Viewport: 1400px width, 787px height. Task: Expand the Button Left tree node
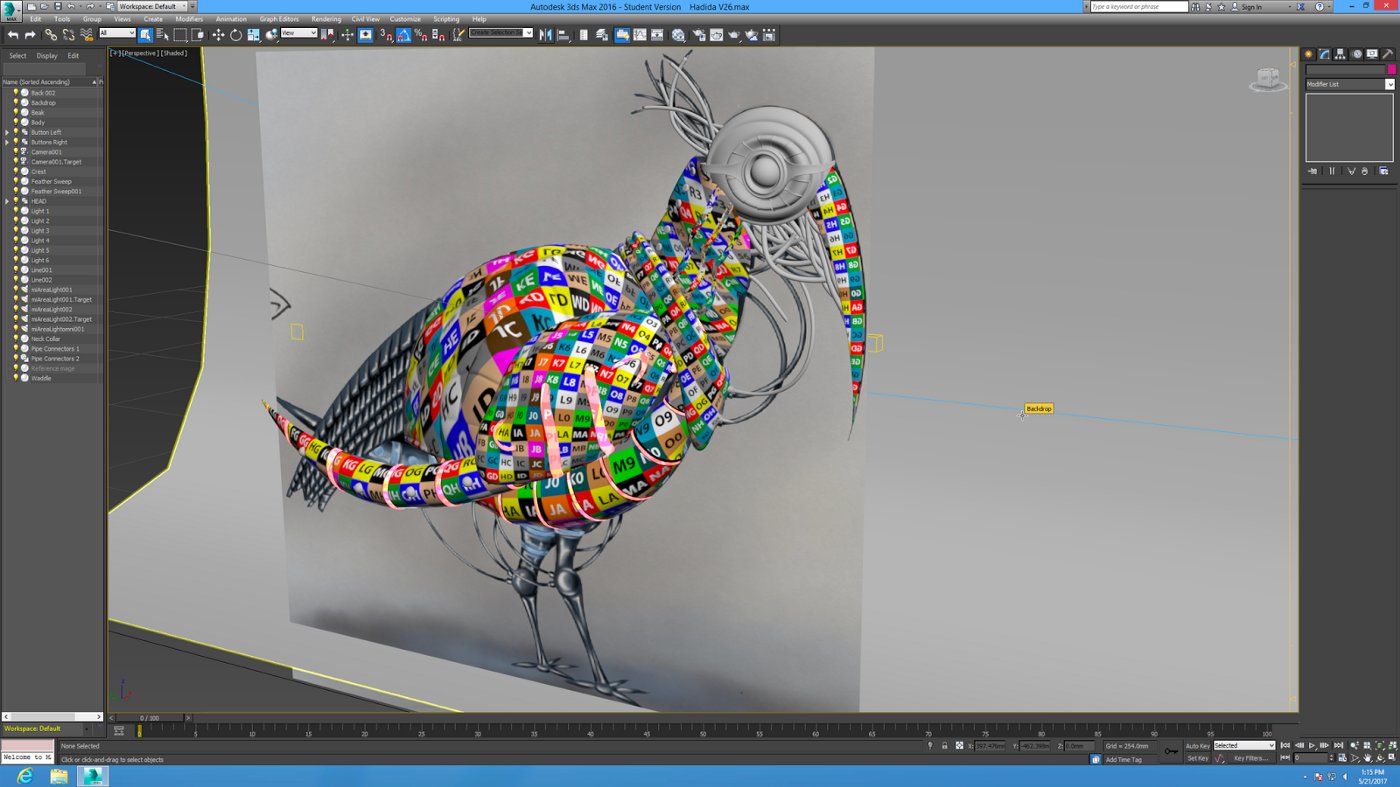7,132
